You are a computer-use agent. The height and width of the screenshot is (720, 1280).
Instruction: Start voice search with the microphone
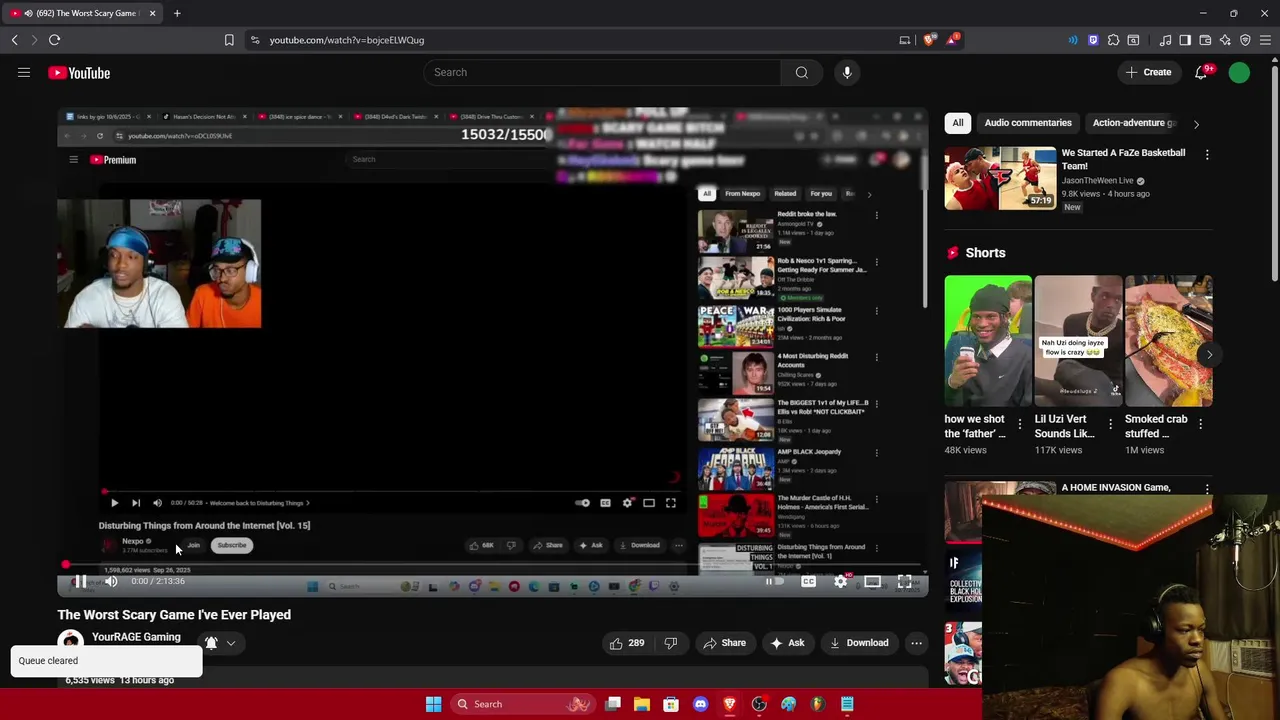point(847,72)
